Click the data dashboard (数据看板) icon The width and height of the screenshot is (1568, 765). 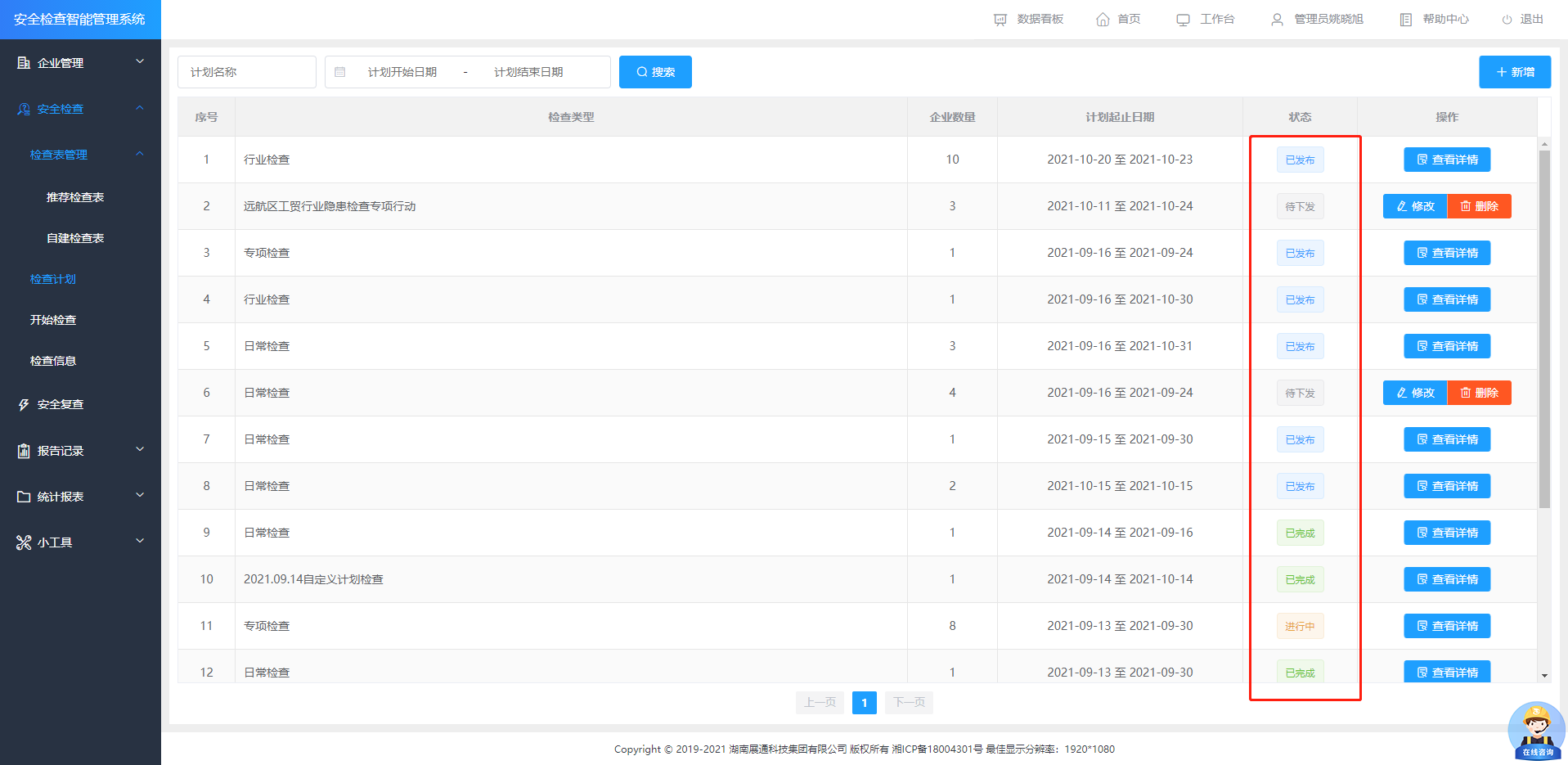point(1000,20)
